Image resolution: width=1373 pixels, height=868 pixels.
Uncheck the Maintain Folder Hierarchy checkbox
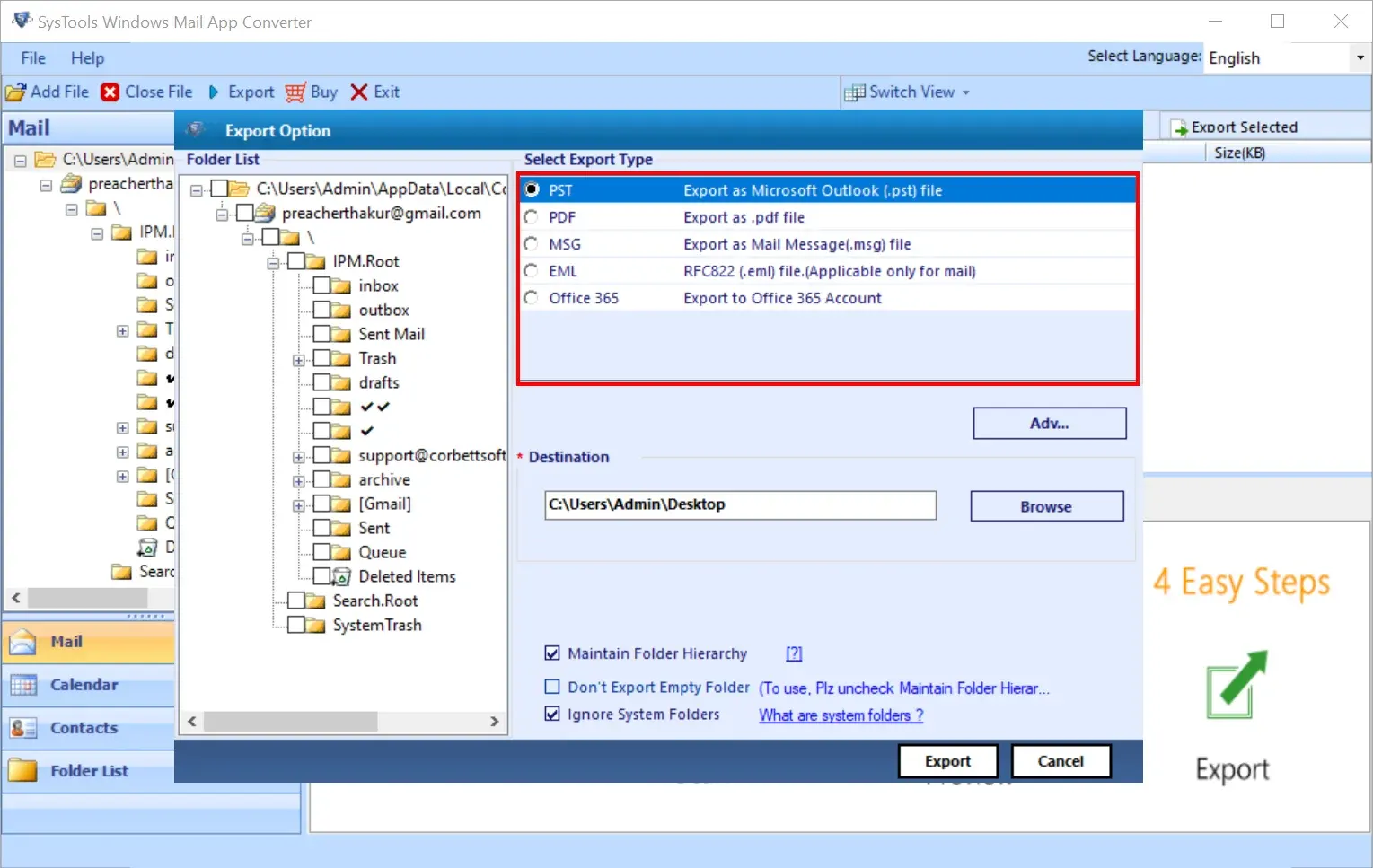tap(553, 653)
